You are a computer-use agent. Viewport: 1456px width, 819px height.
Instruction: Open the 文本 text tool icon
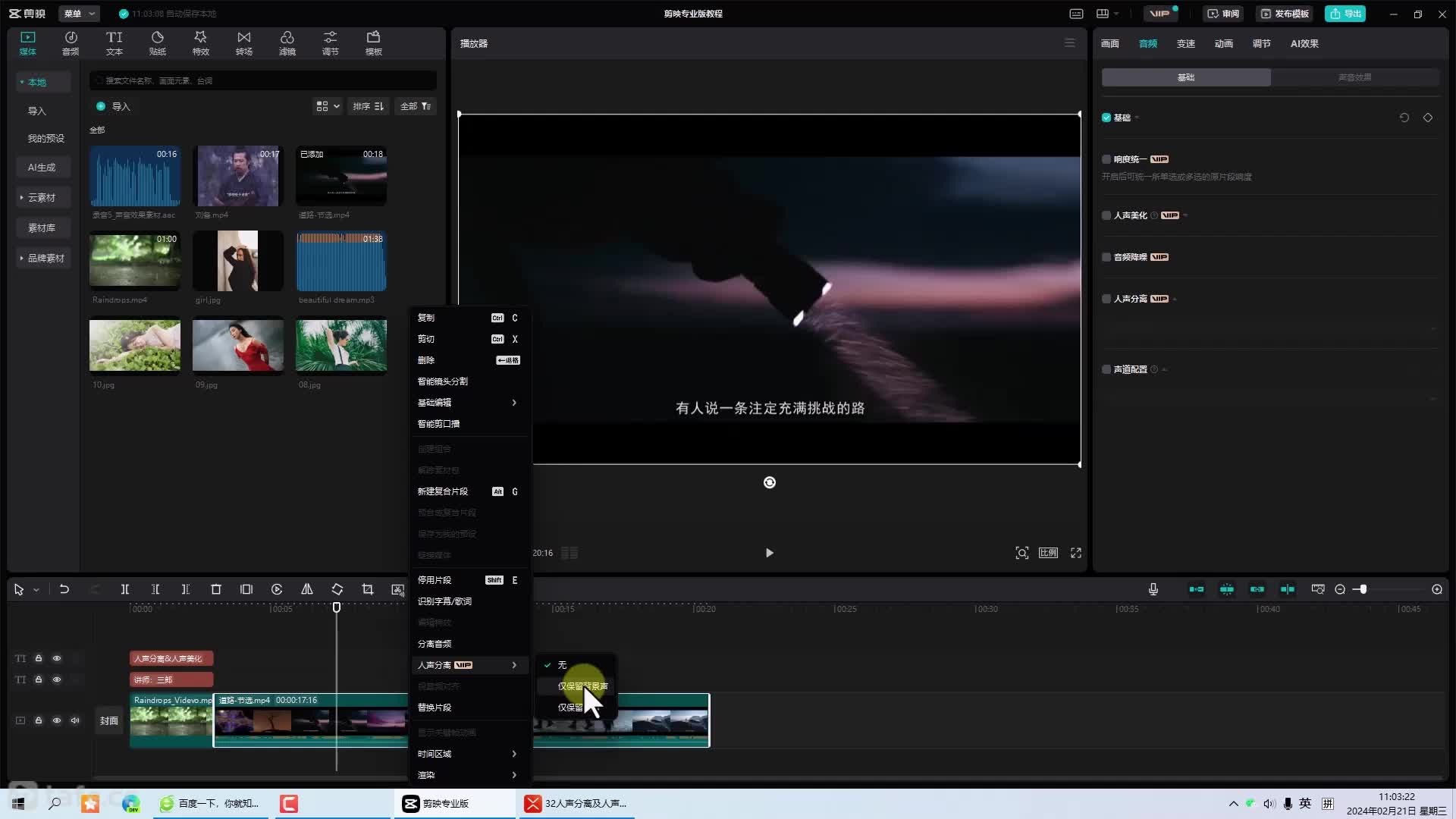(x=114, y=43)
